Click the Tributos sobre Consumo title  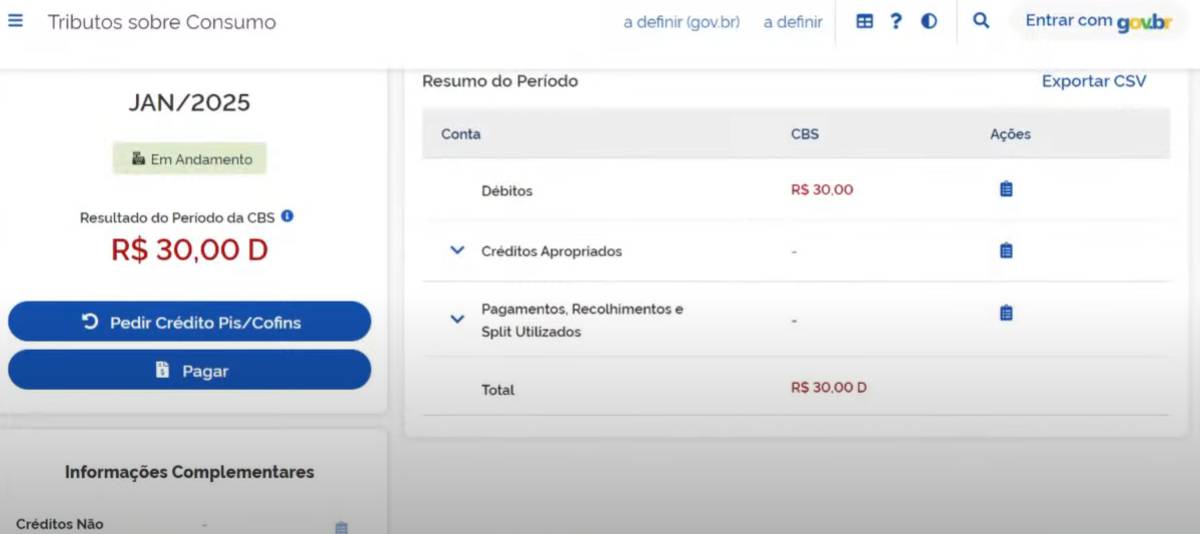[162, 22]
